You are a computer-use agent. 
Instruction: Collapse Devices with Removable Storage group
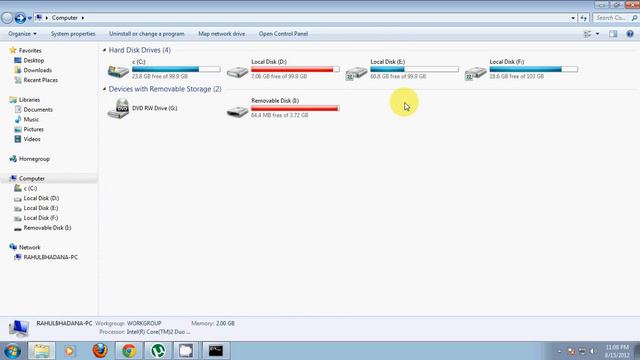point(104,89)
